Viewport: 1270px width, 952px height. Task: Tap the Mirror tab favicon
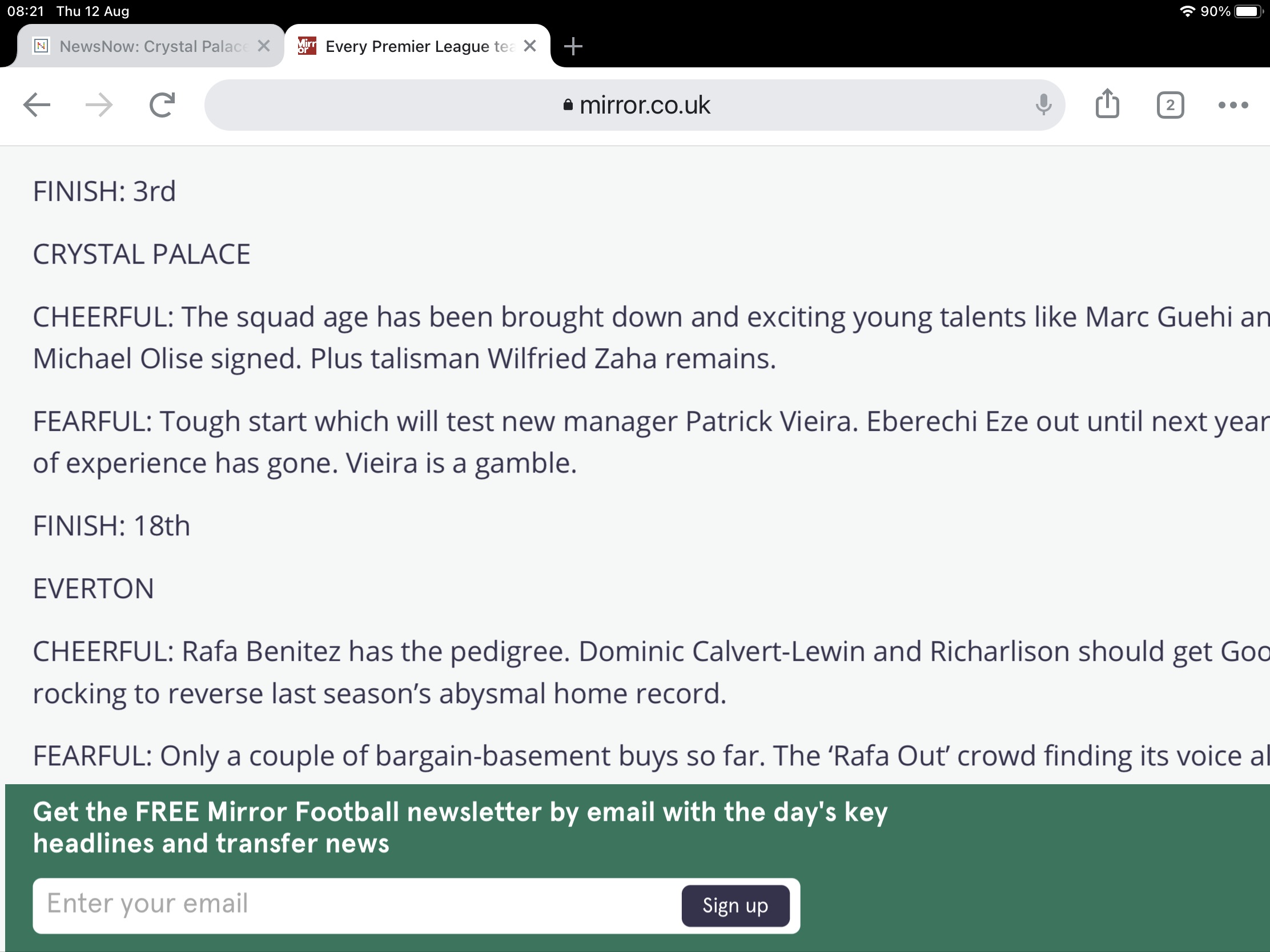pos(307,46)
